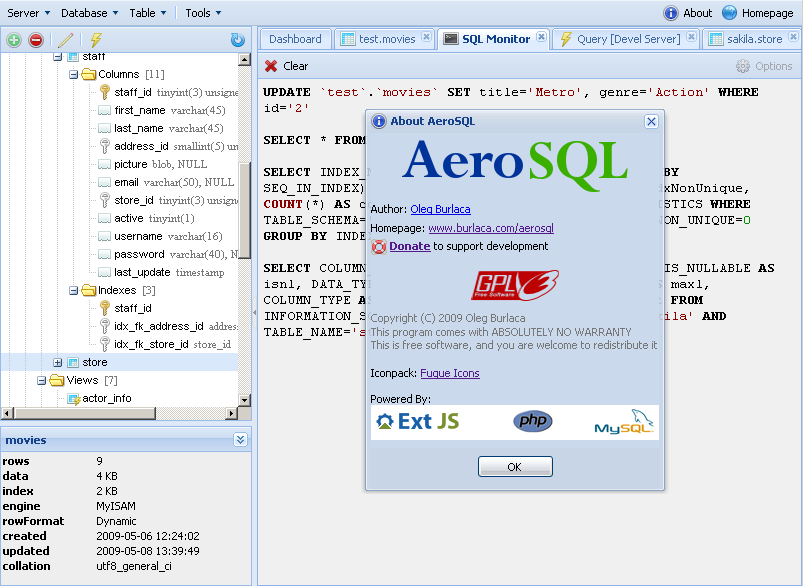This screenshot has height=586, width=803.
Task: Collapse the Views folder node
Action: pos(41,381)
